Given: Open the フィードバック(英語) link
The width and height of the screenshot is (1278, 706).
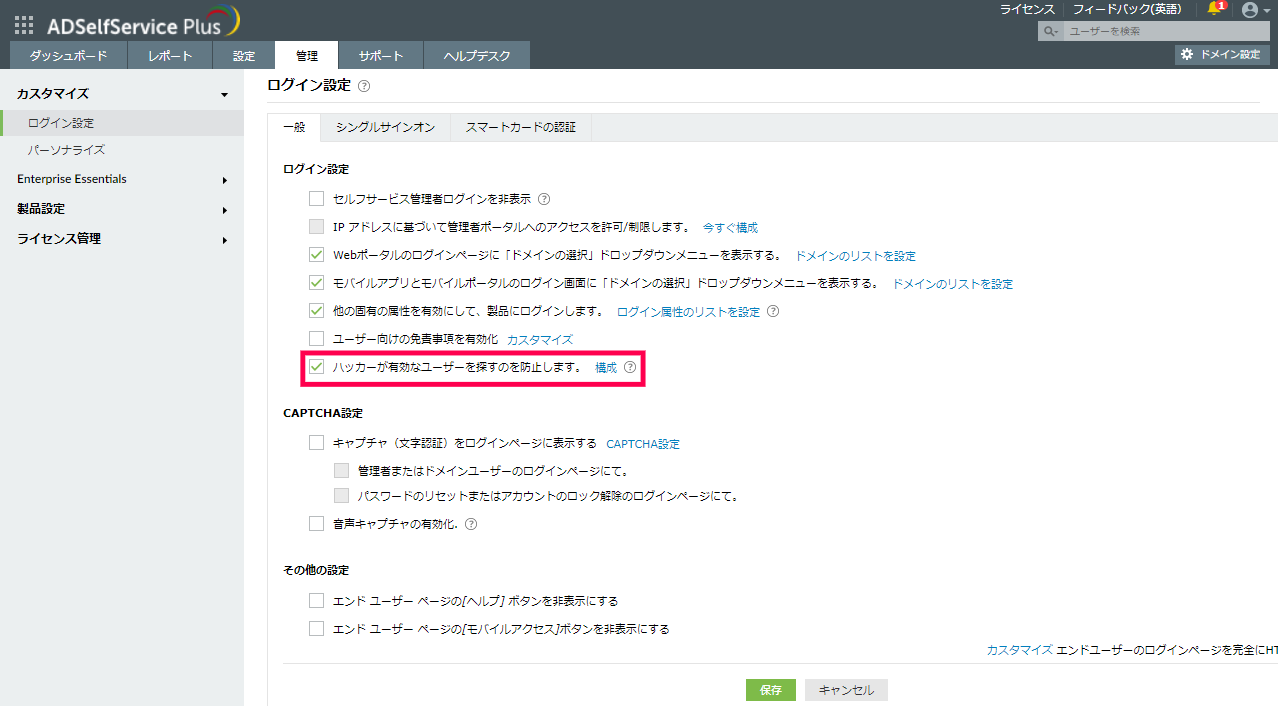Looking at the screenshot, I should pyautogui.click(x=1127, y=9).
